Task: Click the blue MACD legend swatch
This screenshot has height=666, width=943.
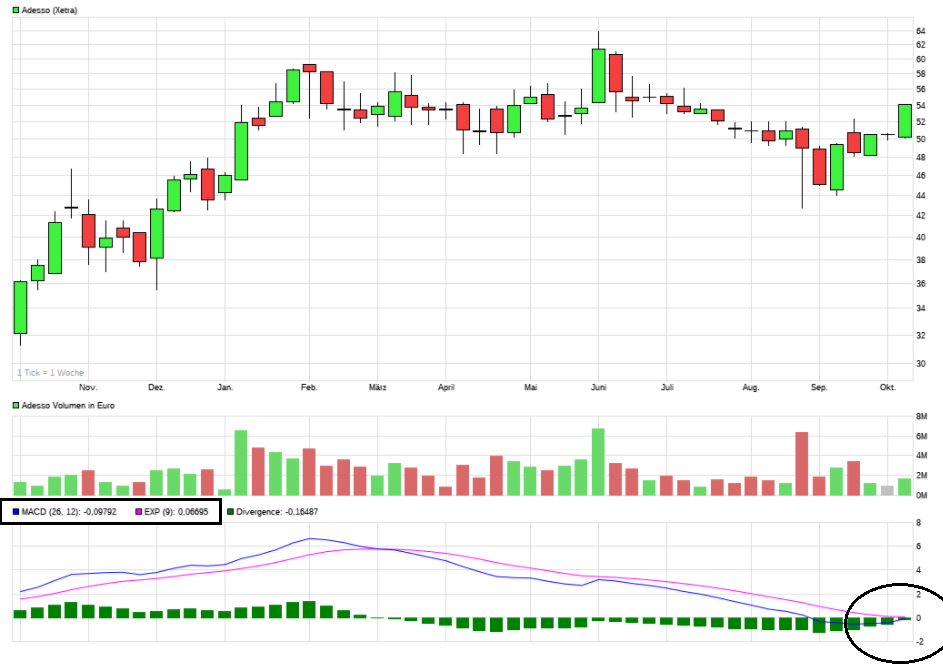Action: pyautogui.click(x=16, y=512)
